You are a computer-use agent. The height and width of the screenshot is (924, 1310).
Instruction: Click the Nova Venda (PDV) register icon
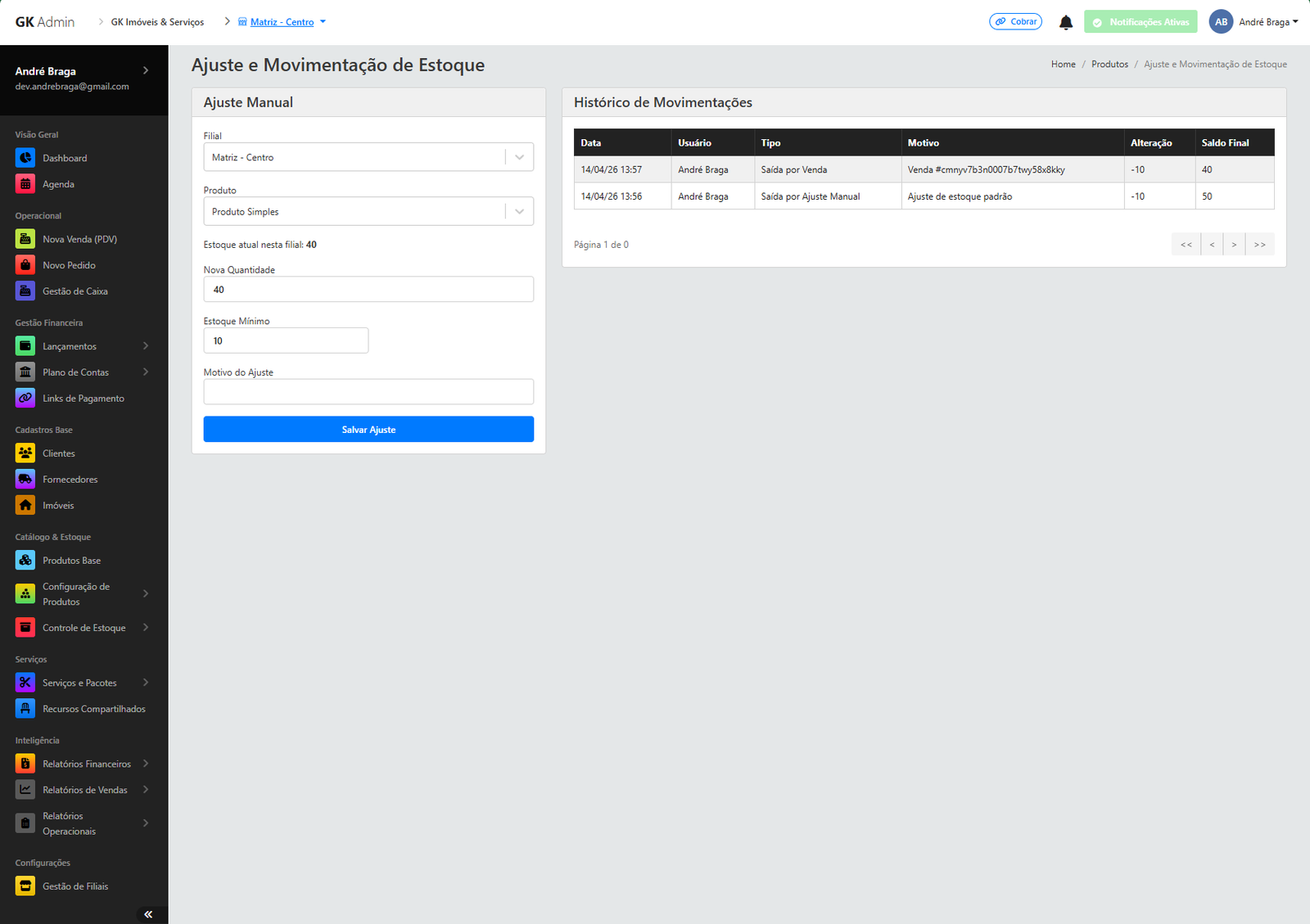point(25,239)
